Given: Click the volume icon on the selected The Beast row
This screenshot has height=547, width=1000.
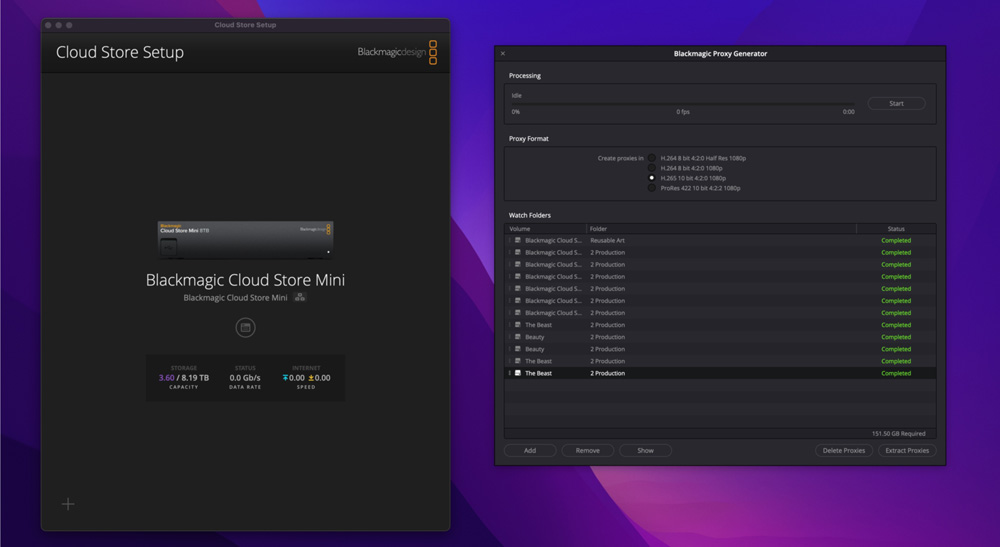Looking at the screenshot, I should (x=517, y=373).
